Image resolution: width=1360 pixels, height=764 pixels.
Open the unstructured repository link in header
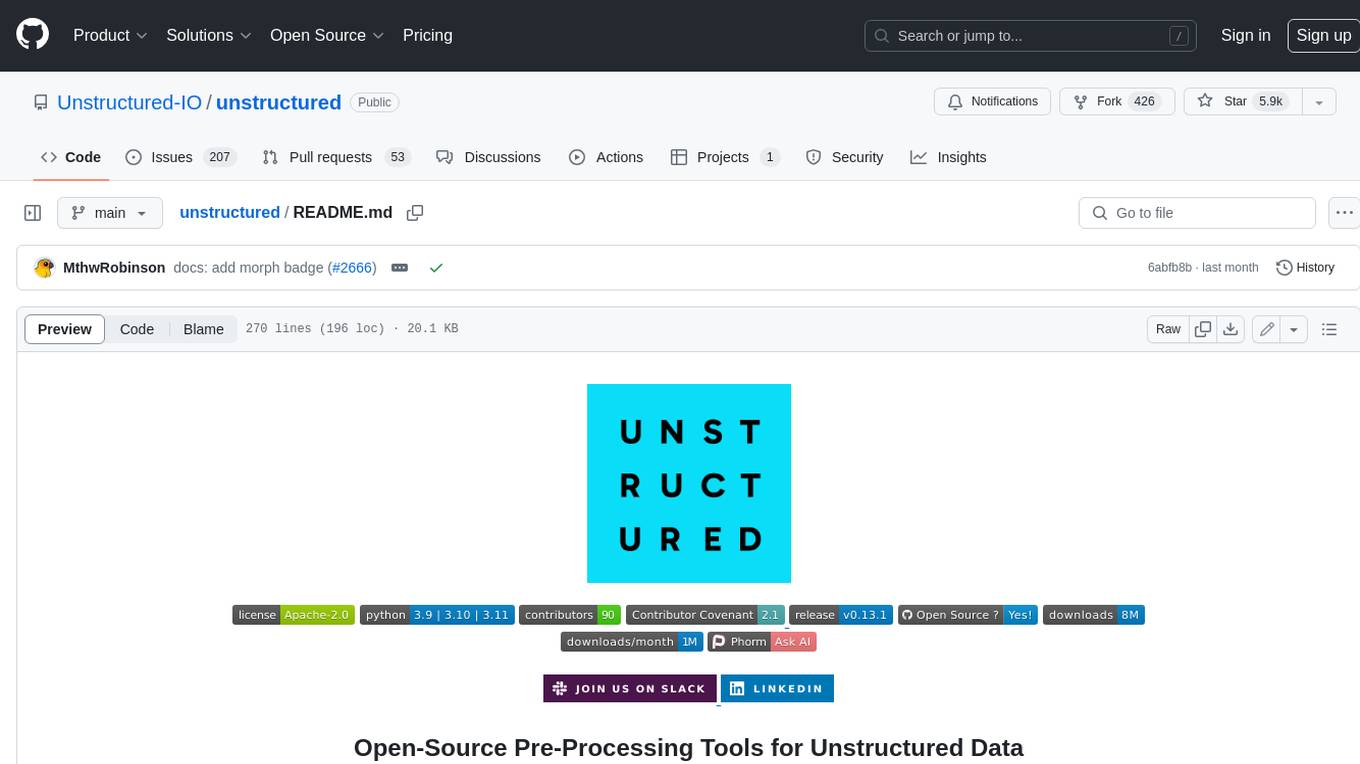pos(278,102)
